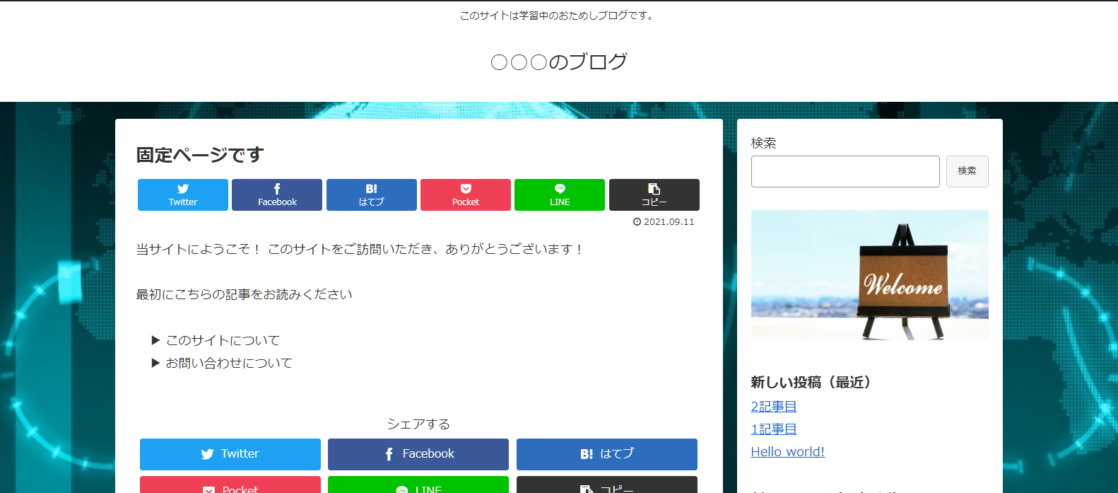Open the 1記事目 post link
This screenshot has width=1118, height=493.
click(x=774, y=430)
